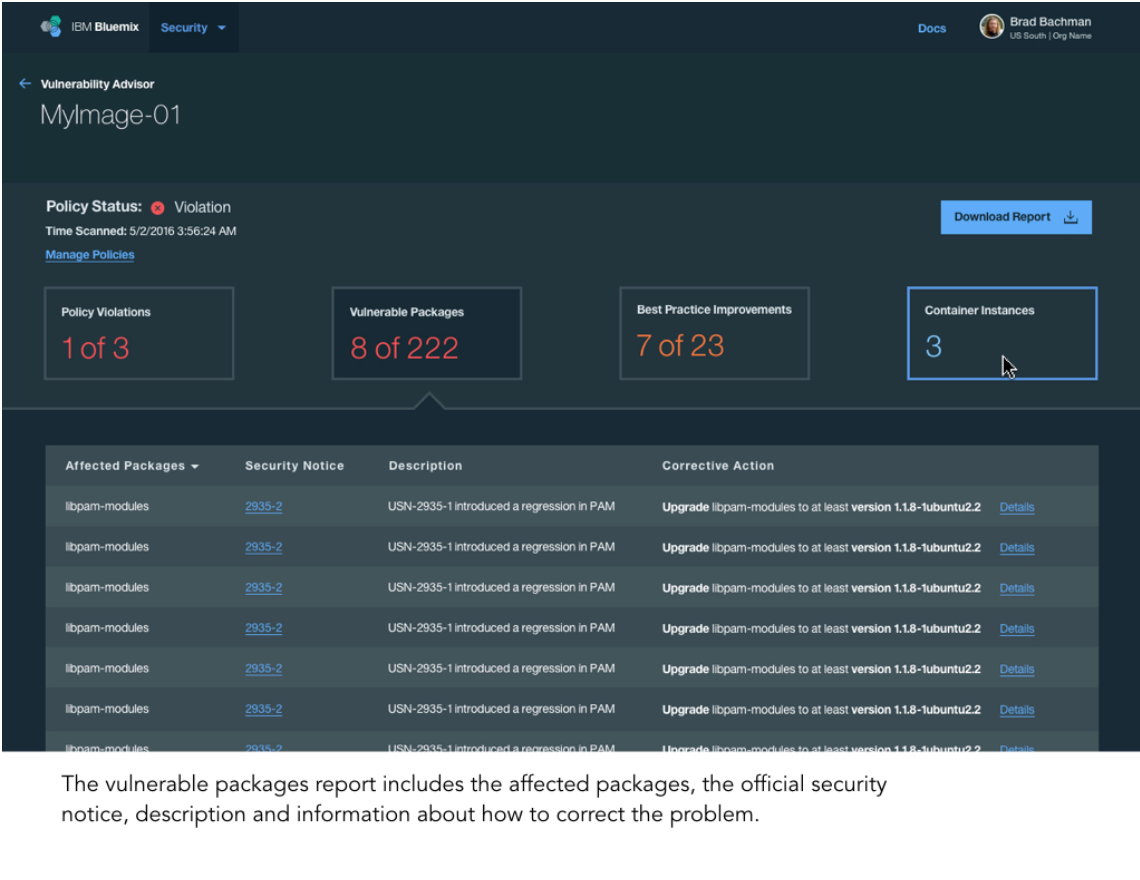Click the 7 of 23 count
Image resolution: width=1140 pixels, height=880 pixels.
(x=680, y=346)
